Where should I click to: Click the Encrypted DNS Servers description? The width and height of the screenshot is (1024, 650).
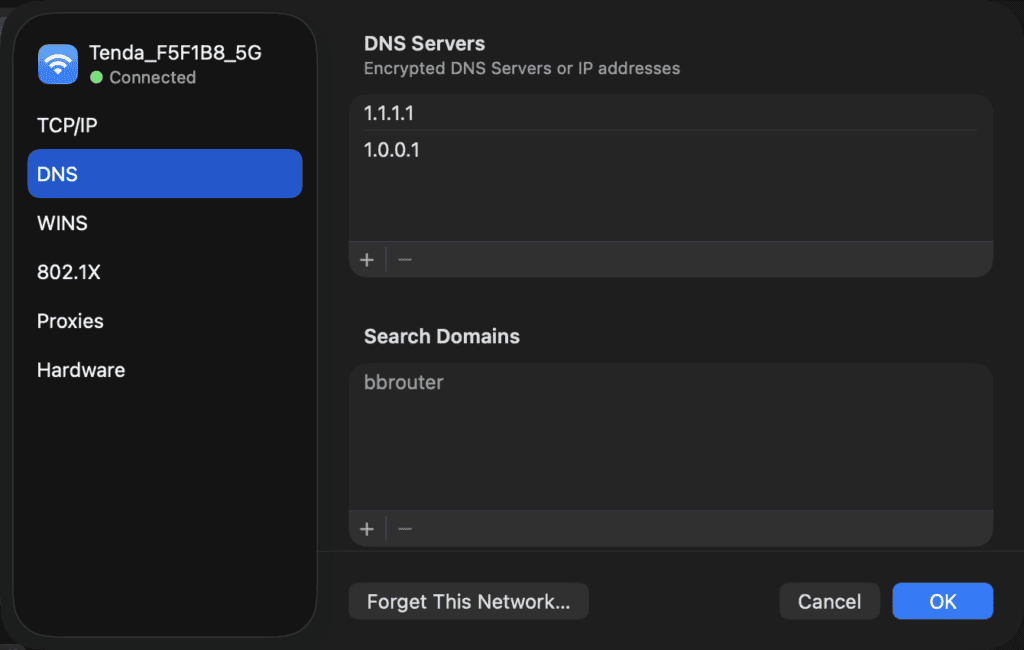pos(522,68)
